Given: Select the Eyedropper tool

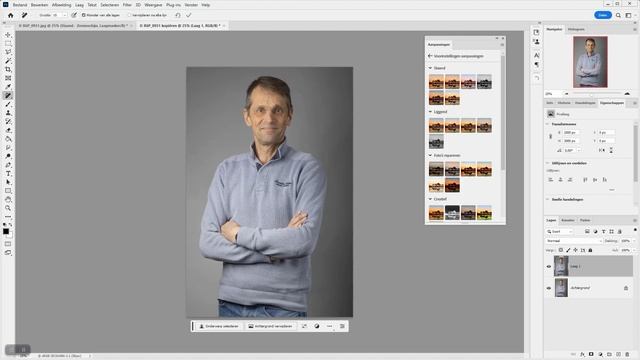Looking at the screenshot, I should tap(8, 87).
